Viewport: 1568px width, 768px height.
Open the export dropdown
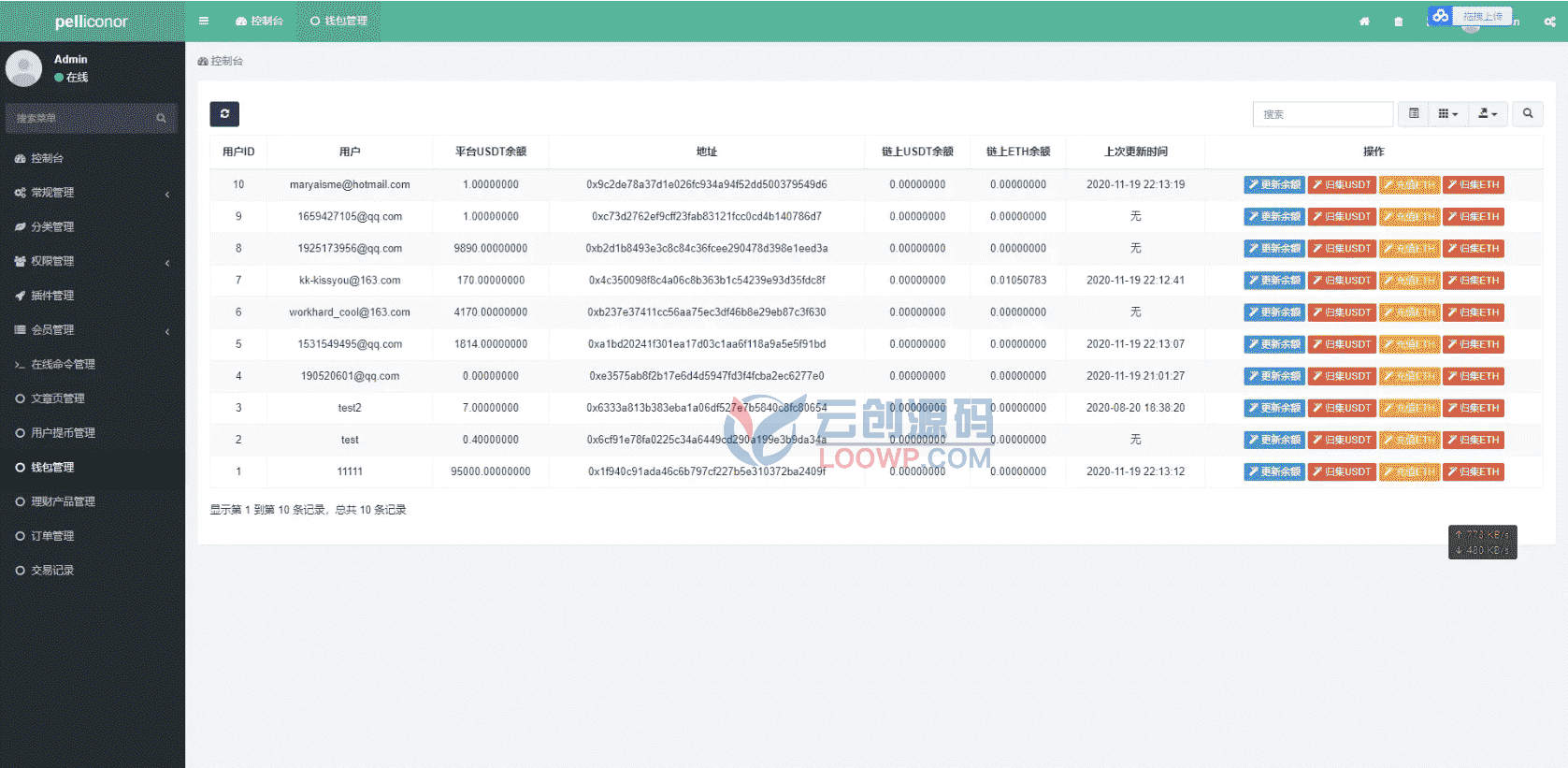pyautogui.click(x=1488, y=114)
